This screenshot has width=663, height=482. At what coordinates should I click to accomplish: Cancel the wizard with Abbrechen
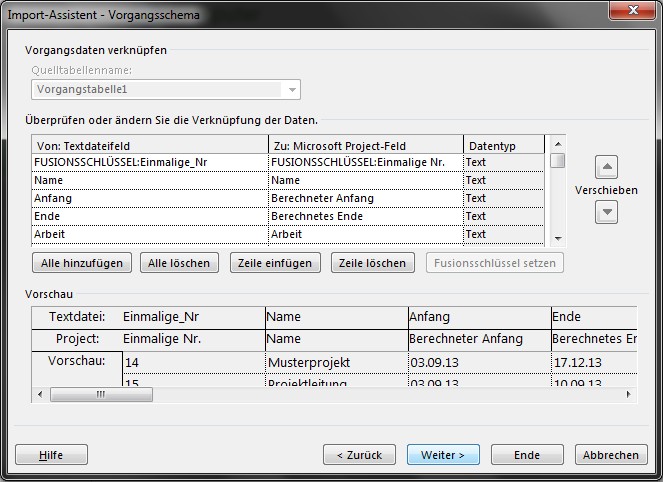pos(611,455)
